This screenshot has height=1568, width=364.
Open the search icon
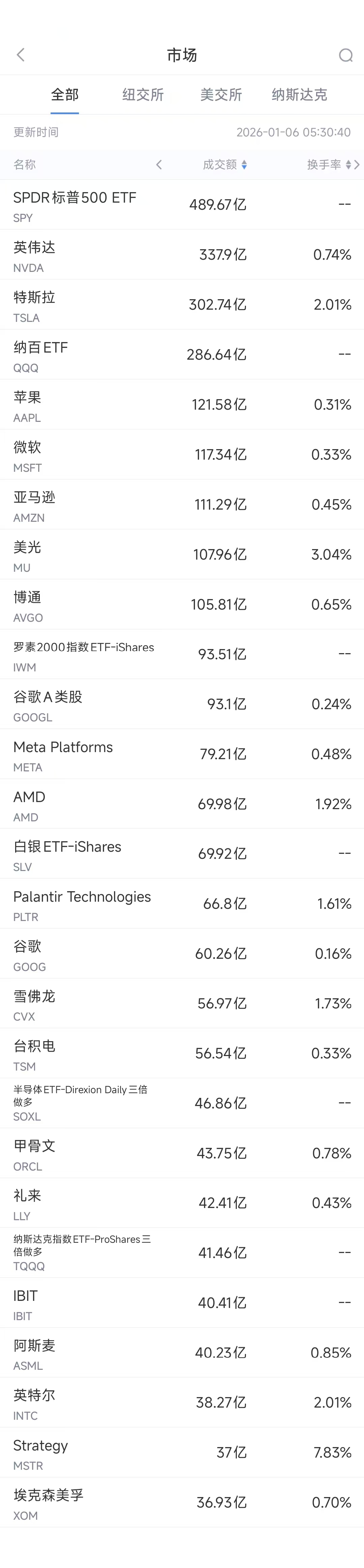click(x=345, y=55)
